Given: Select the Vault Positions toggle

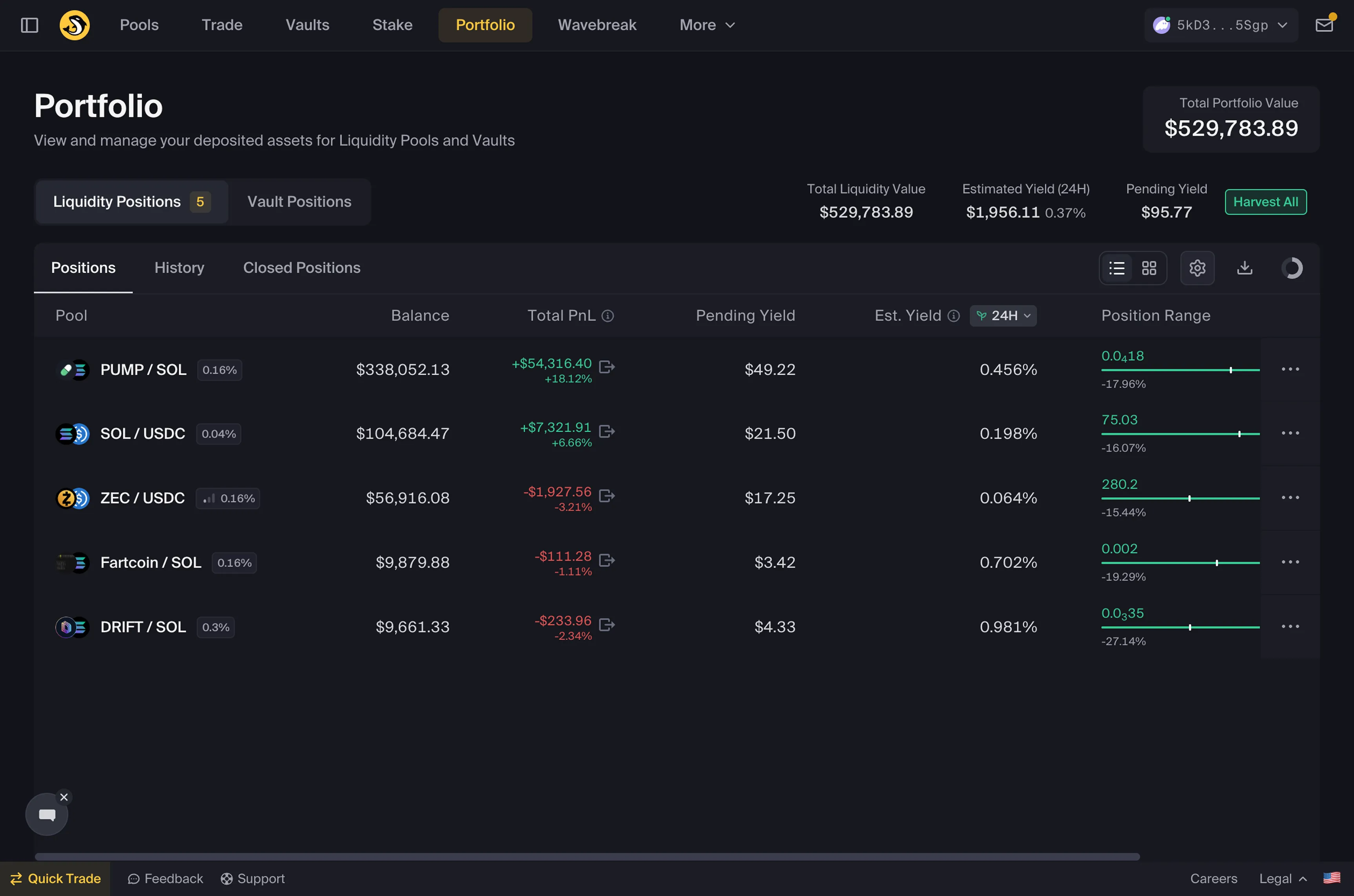Looking at the screenshot, I should (x=299, y=202).
